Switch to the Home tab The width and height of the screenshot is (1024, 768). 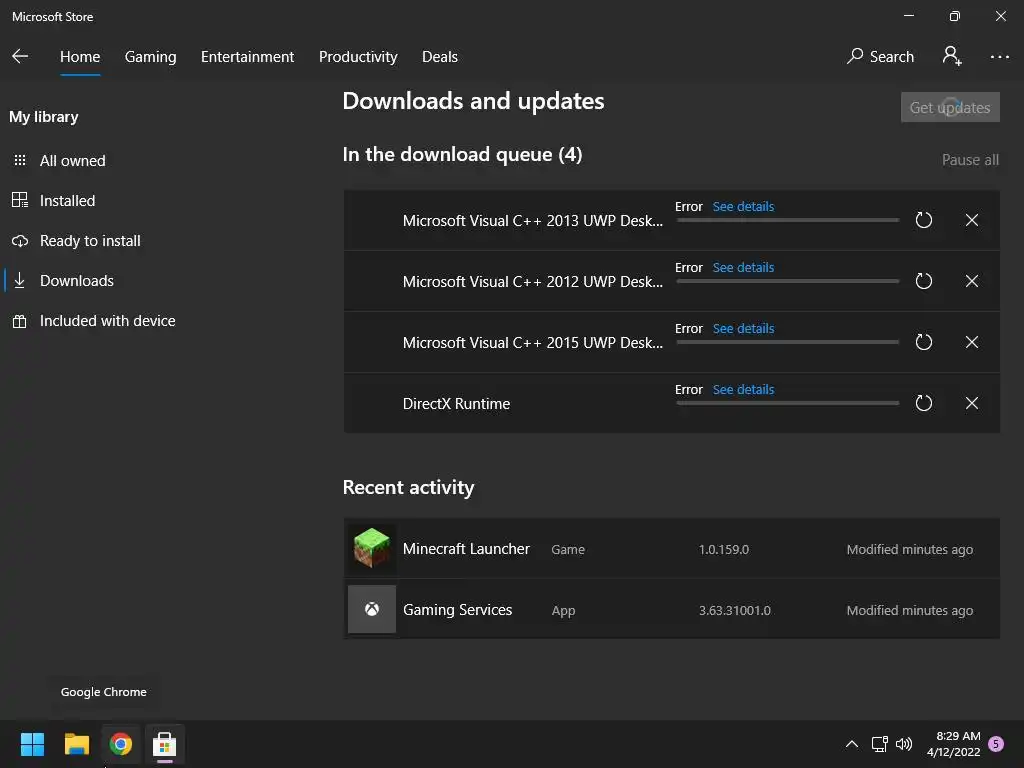click(x=80, y=57)
